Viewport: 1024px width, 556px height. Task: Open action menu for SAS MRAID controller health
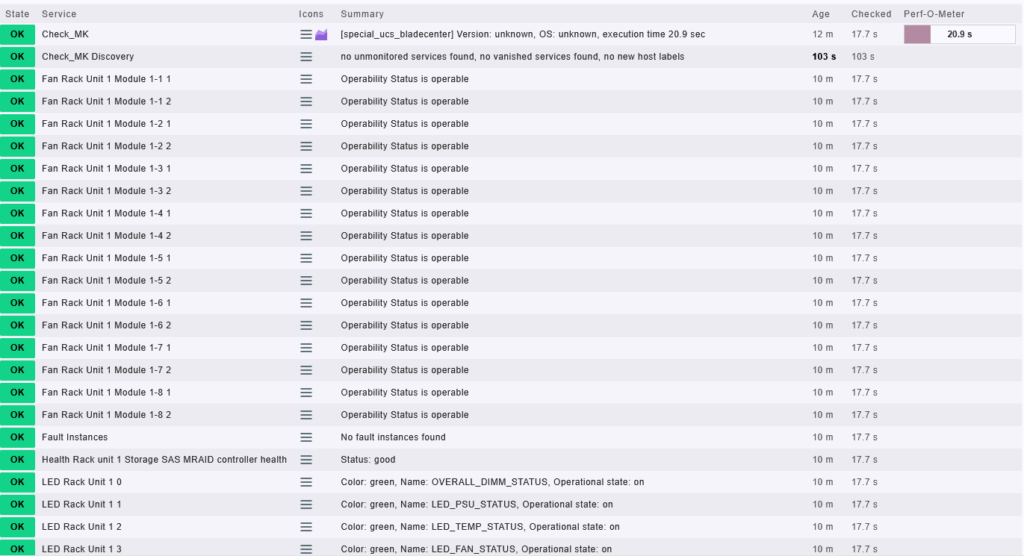click(x=306, y=459)
